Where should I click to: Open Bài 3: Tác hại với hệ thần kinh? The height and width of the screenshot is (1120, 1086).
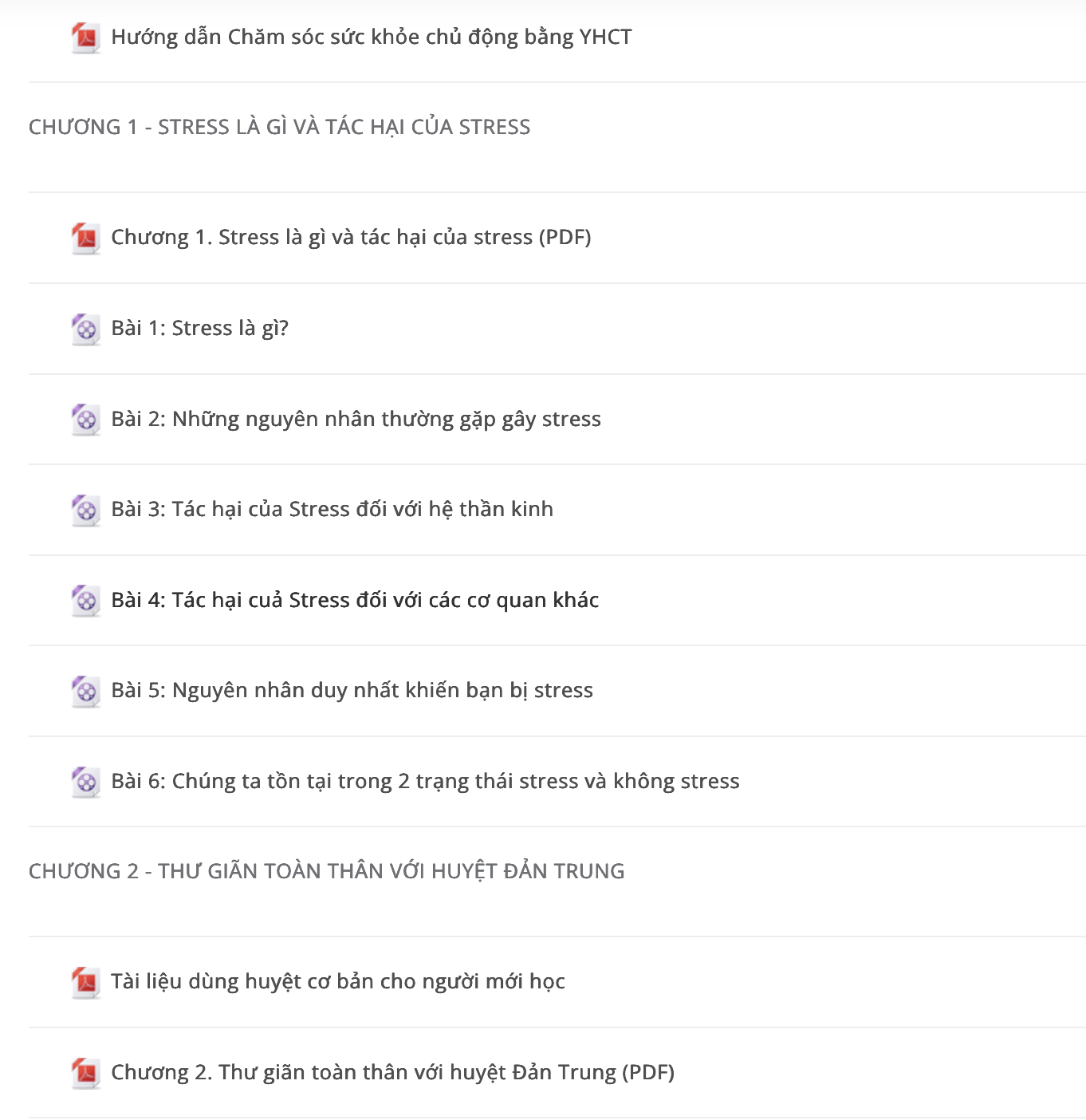point(332,510)
